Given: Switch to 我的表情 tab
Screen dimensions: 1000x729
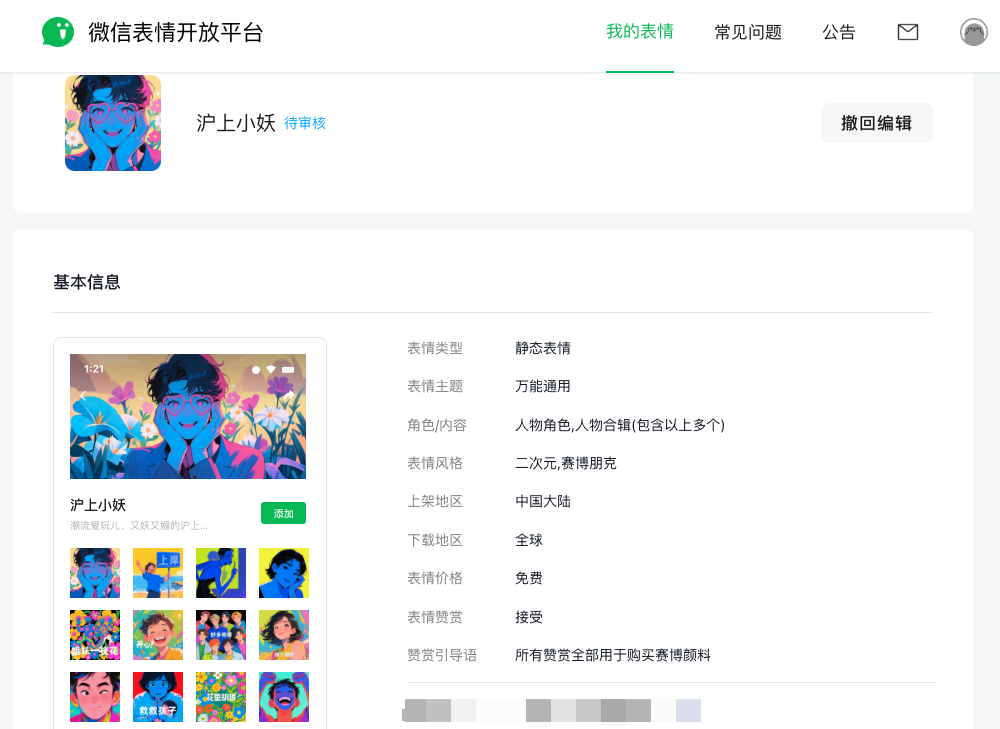Looking at the screenshot, I should pyautogui.click(x=640, y=32).
